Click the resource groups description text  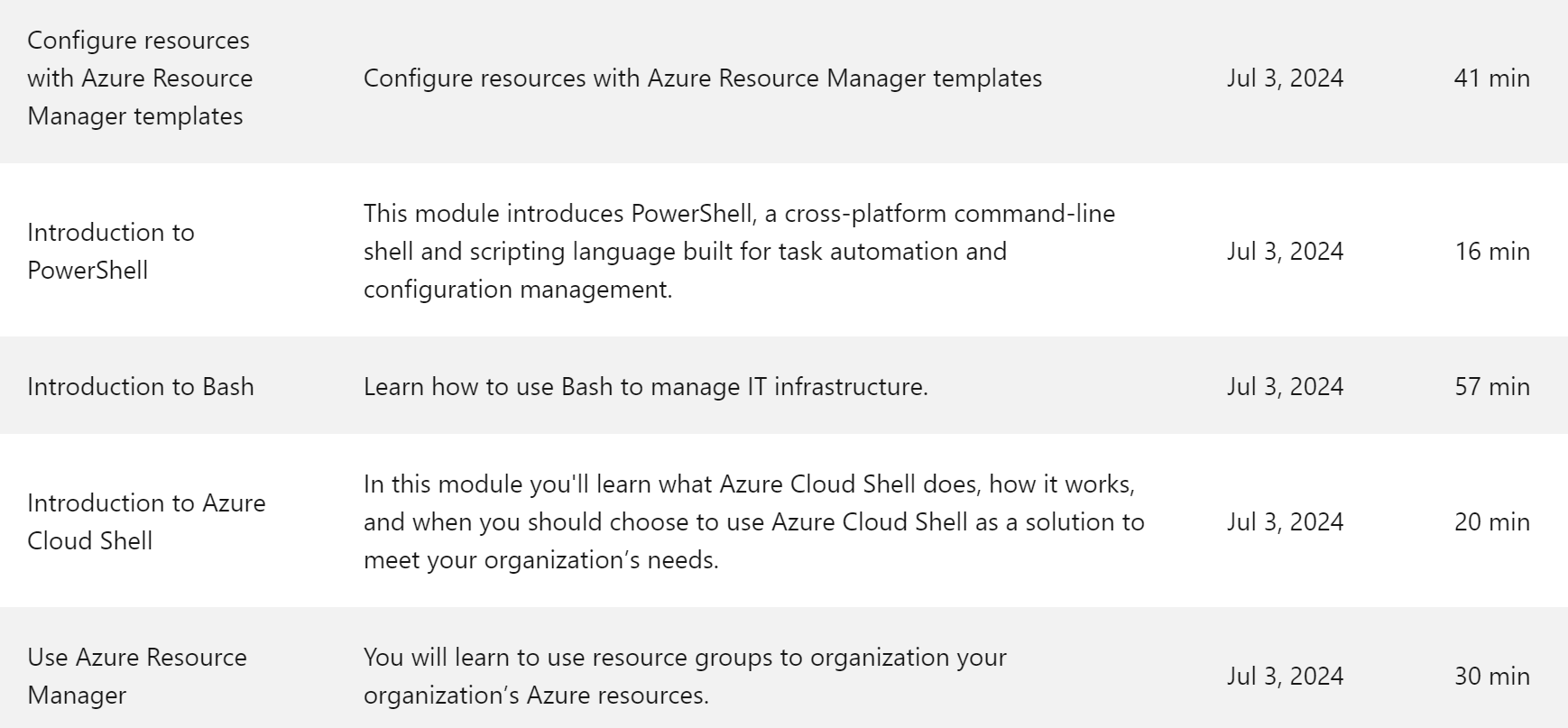pyautogui.click(x=685, y=677)
